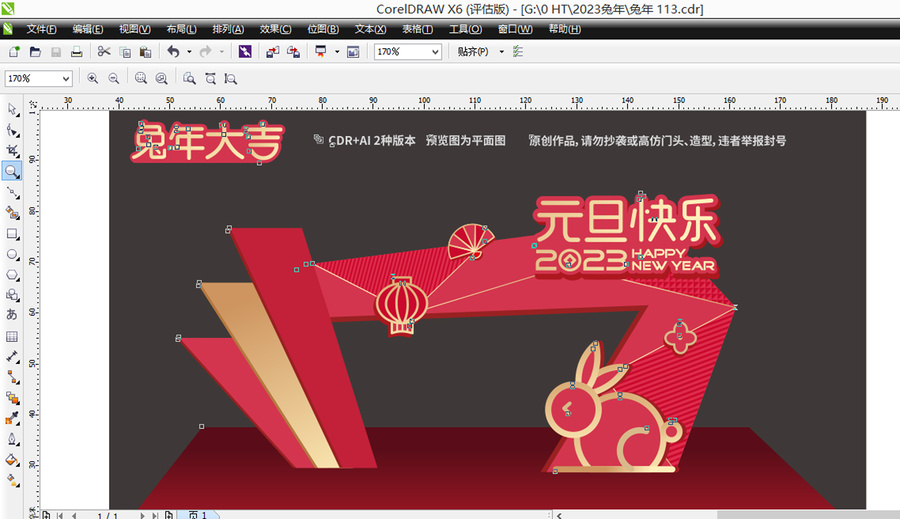Select the Connector tool
The height and width of the screenshot is (519, 900).
click(x=12, y=377)
